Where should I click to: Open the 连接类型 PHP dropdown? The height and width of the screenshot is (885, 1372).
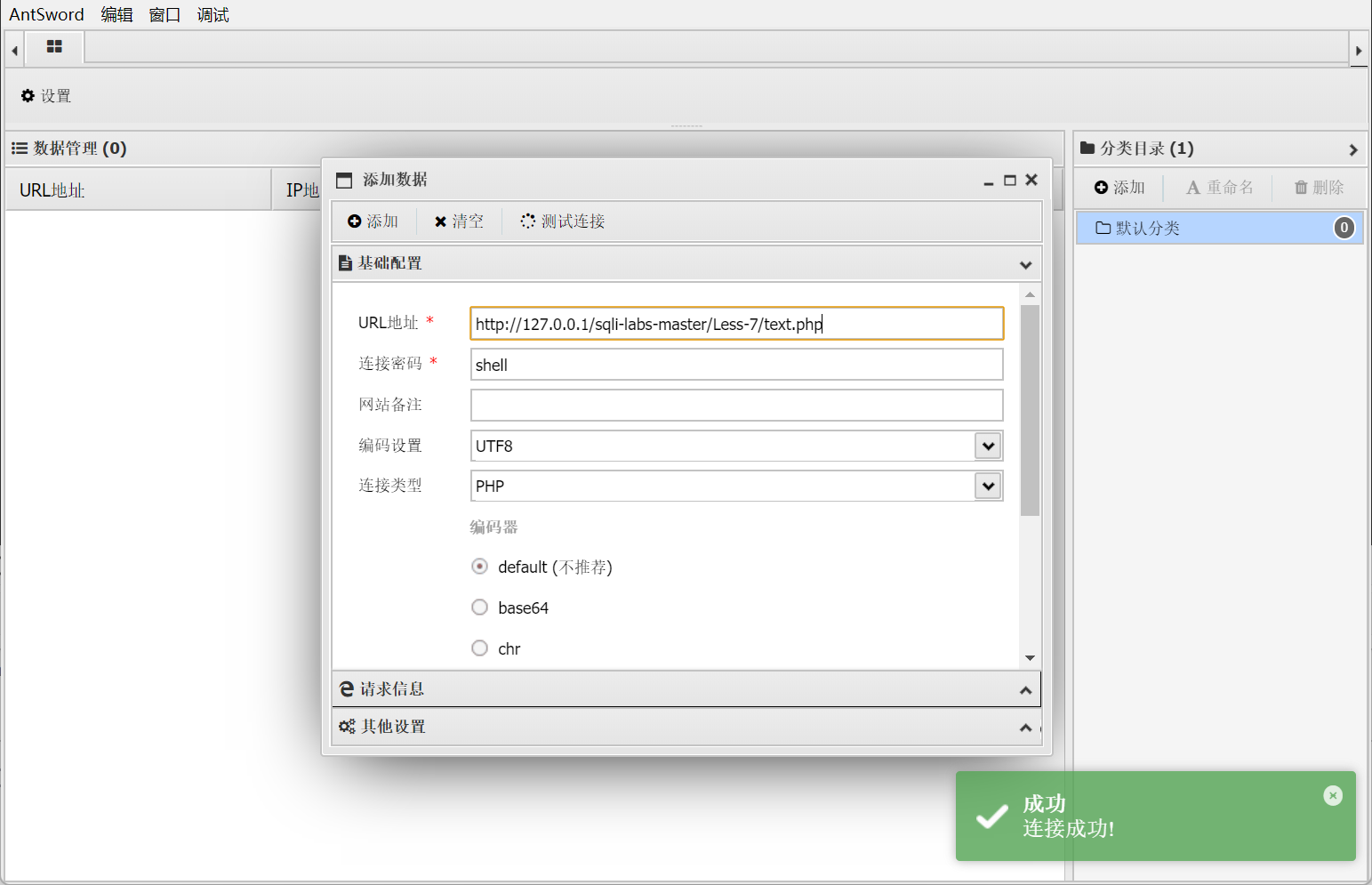tap(988, 486)
